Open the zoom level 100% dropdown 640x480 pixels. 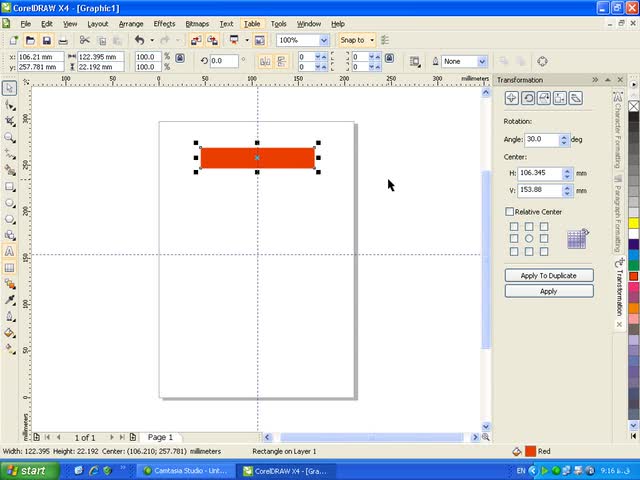[x=324, y=40]
